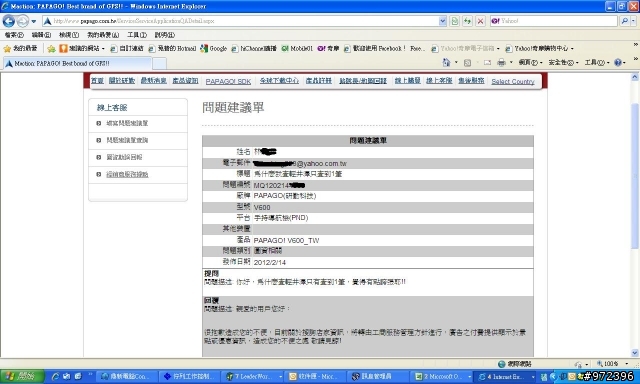Click the Help question mark icon
This screenshot has height=384, width=640.
point(618,62)
